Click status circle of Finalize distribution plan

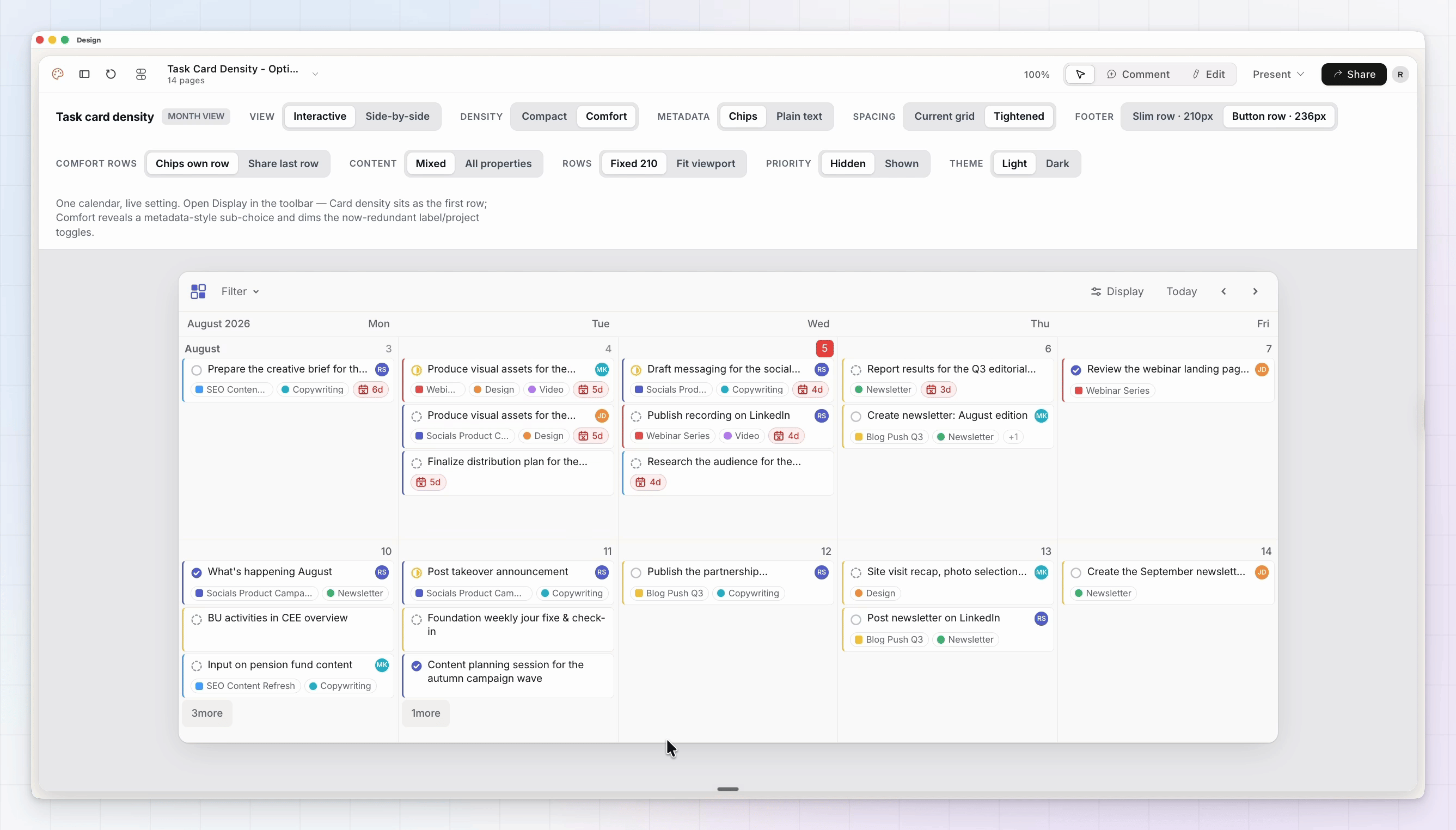pos(417,463)
